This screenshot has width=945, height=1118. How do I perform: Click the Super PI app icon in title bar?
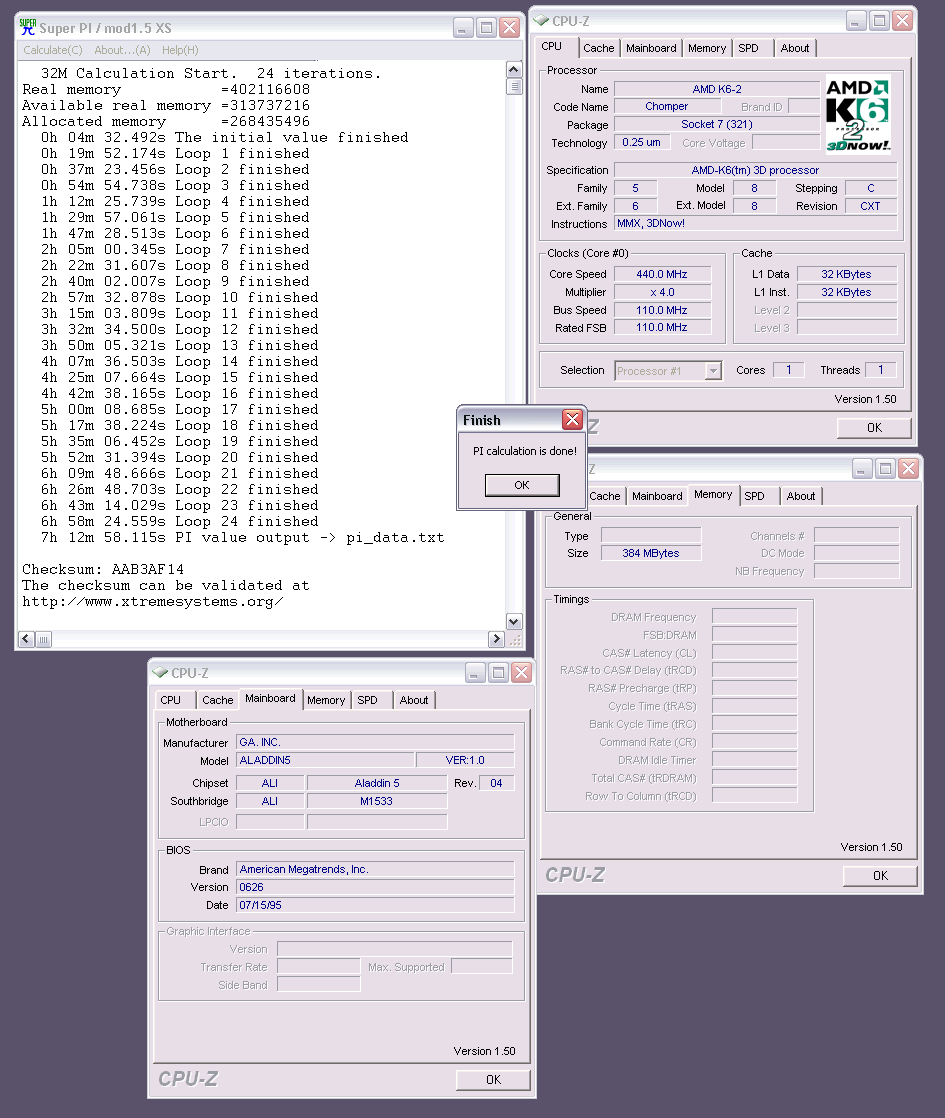(x=28, y=27)
